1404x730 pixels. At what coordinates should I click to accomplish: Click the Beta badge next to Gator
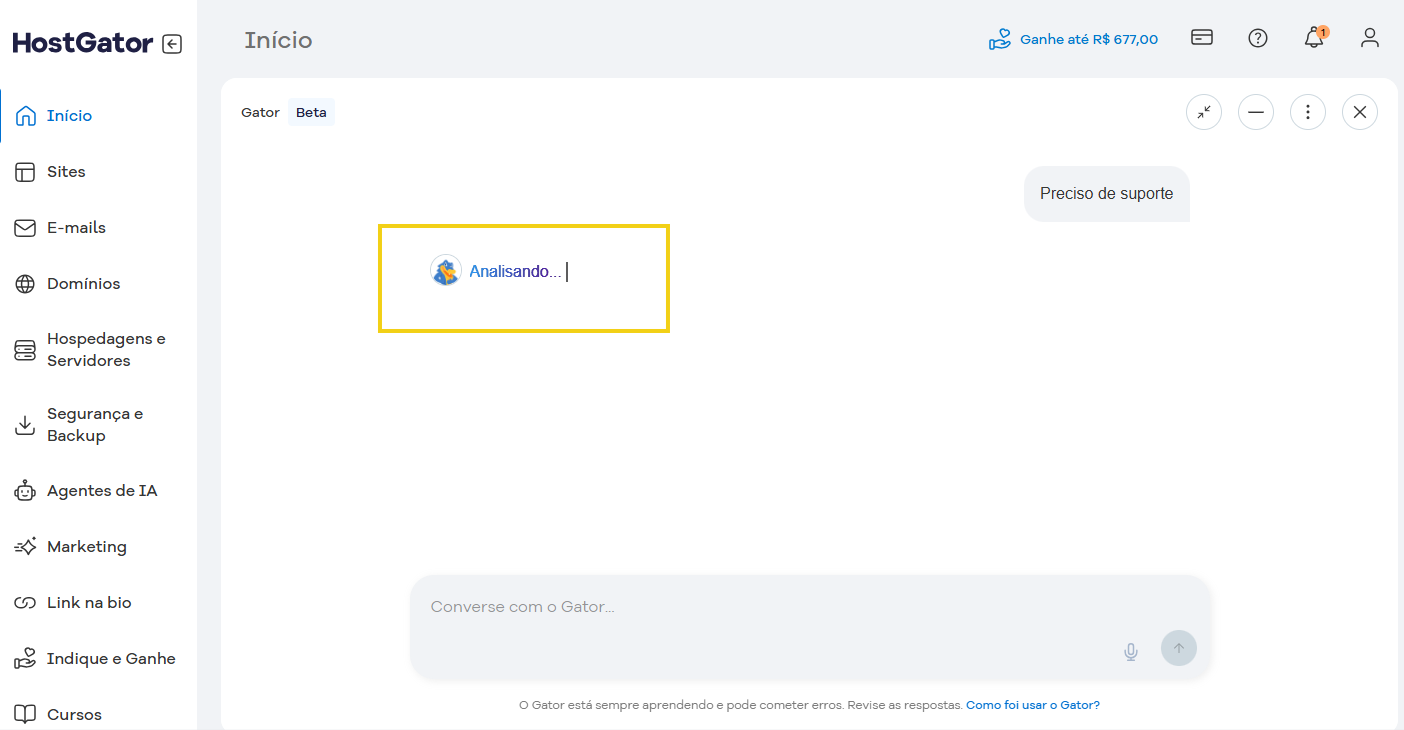point(311,113)
